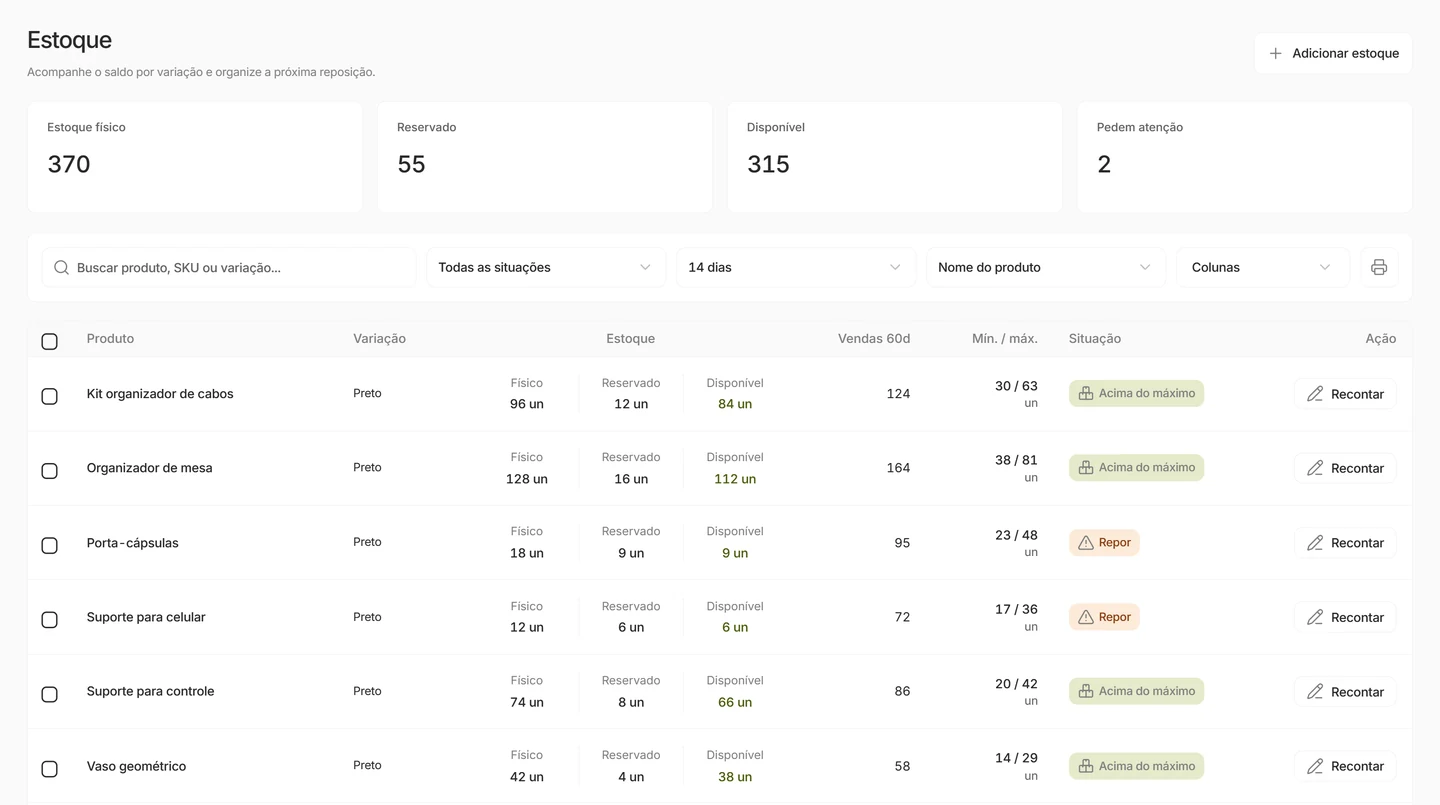Click Recontar label for Porta-cápsulas

(1357, 543)
